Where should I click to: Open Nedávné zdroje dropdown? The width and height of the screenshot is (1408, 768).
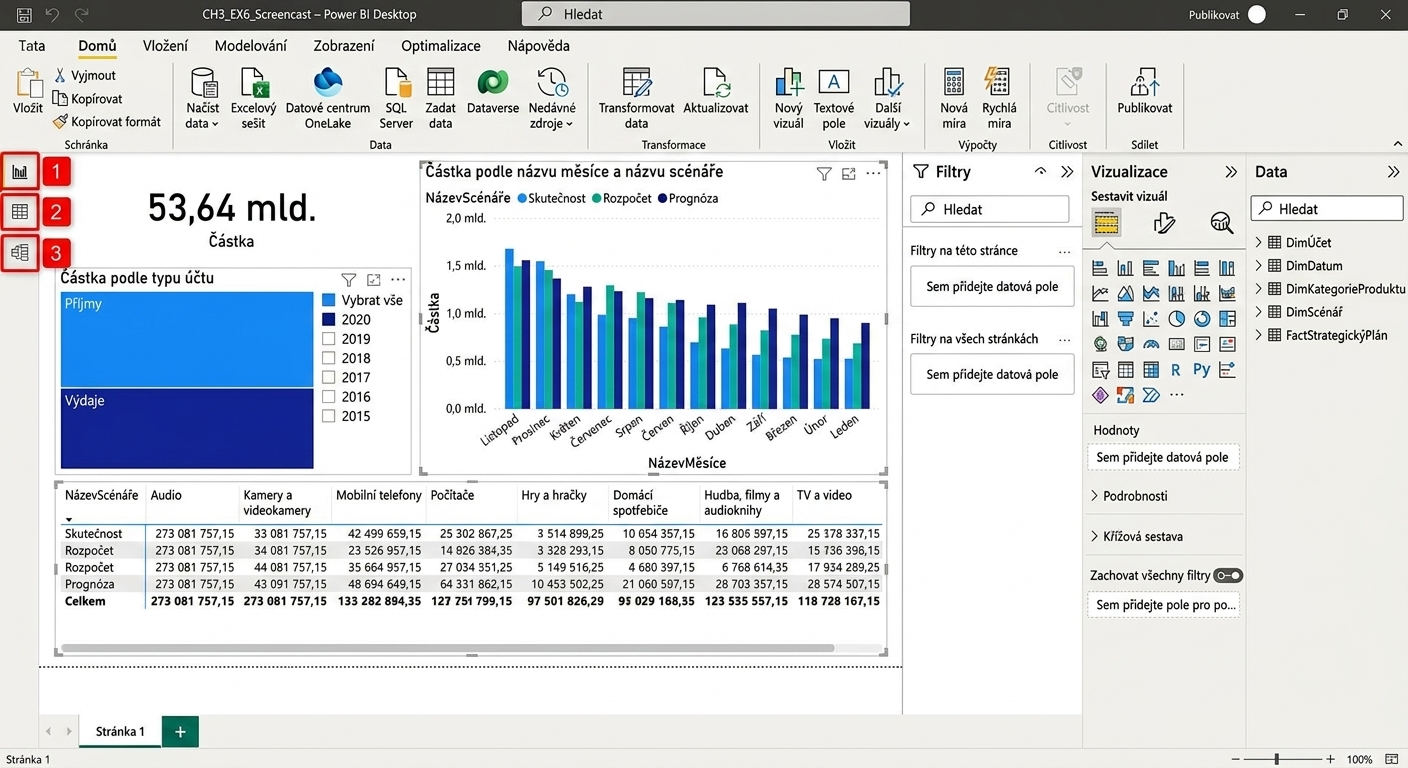[x=552, y=99]
